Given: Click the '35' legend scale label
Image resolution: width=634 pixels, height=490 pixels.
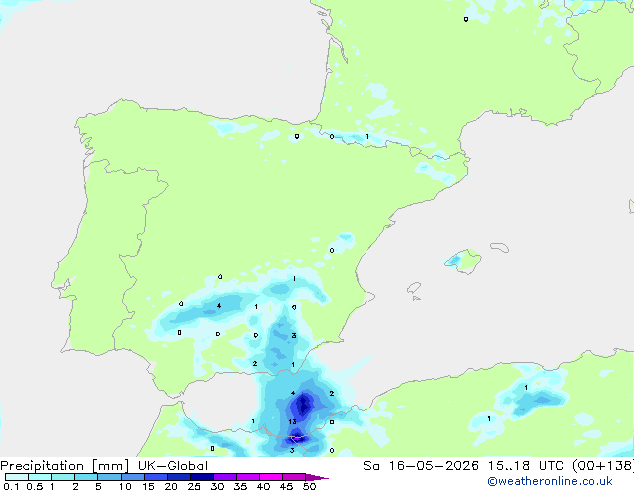Looking at the screenshot, I should [240, 486].
